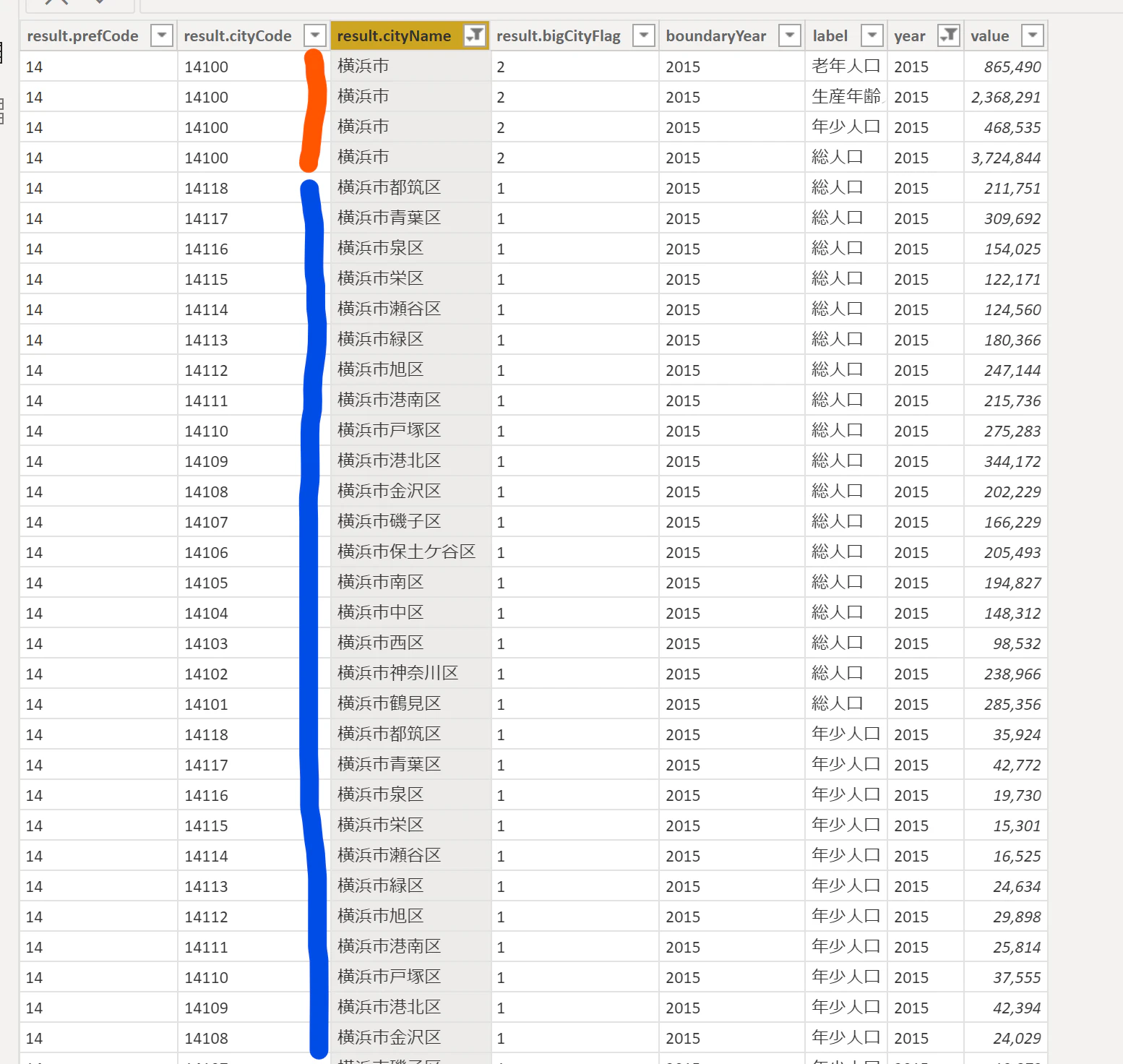
Task: Click the value cell 42,772
Action: coord(1005,765)
